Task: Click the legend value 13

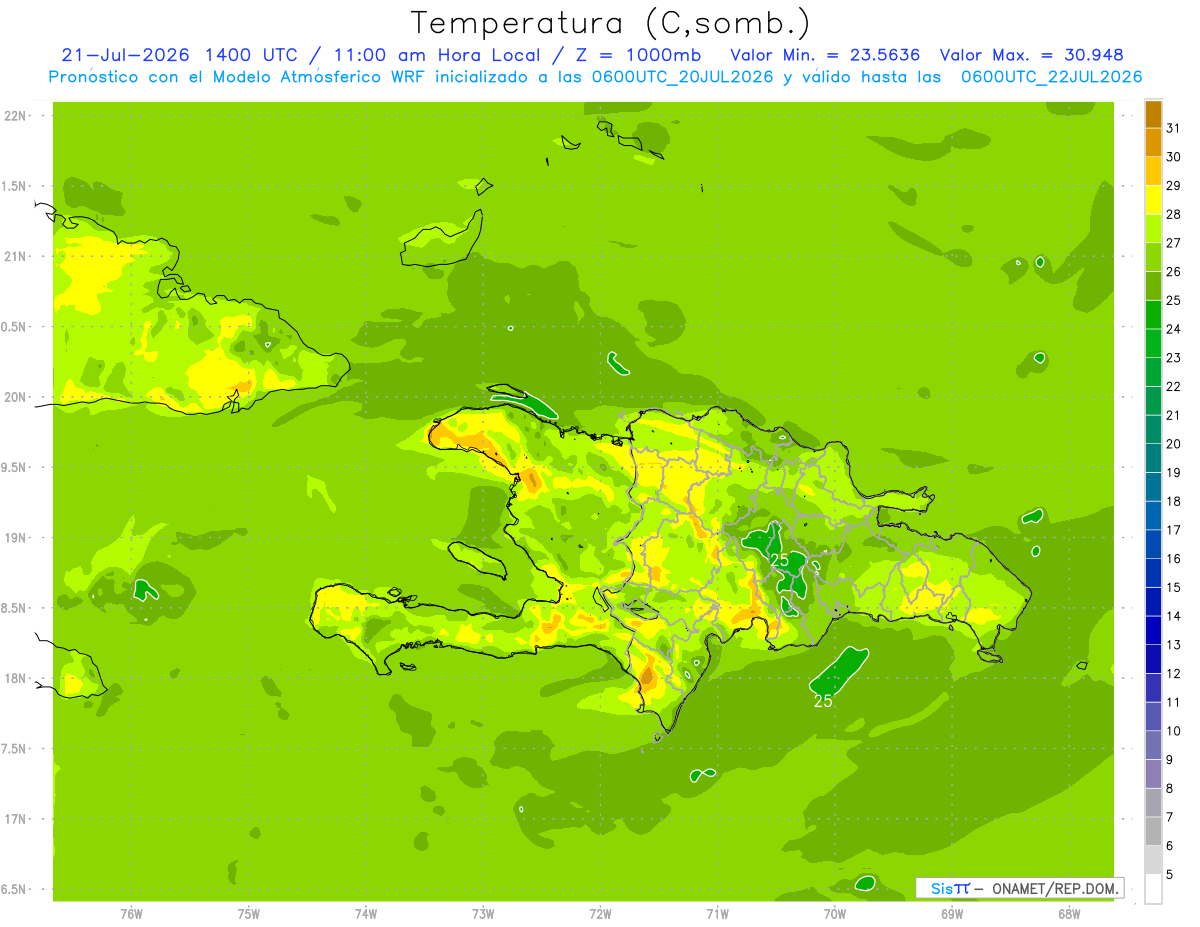Action: click(1173, 644)
